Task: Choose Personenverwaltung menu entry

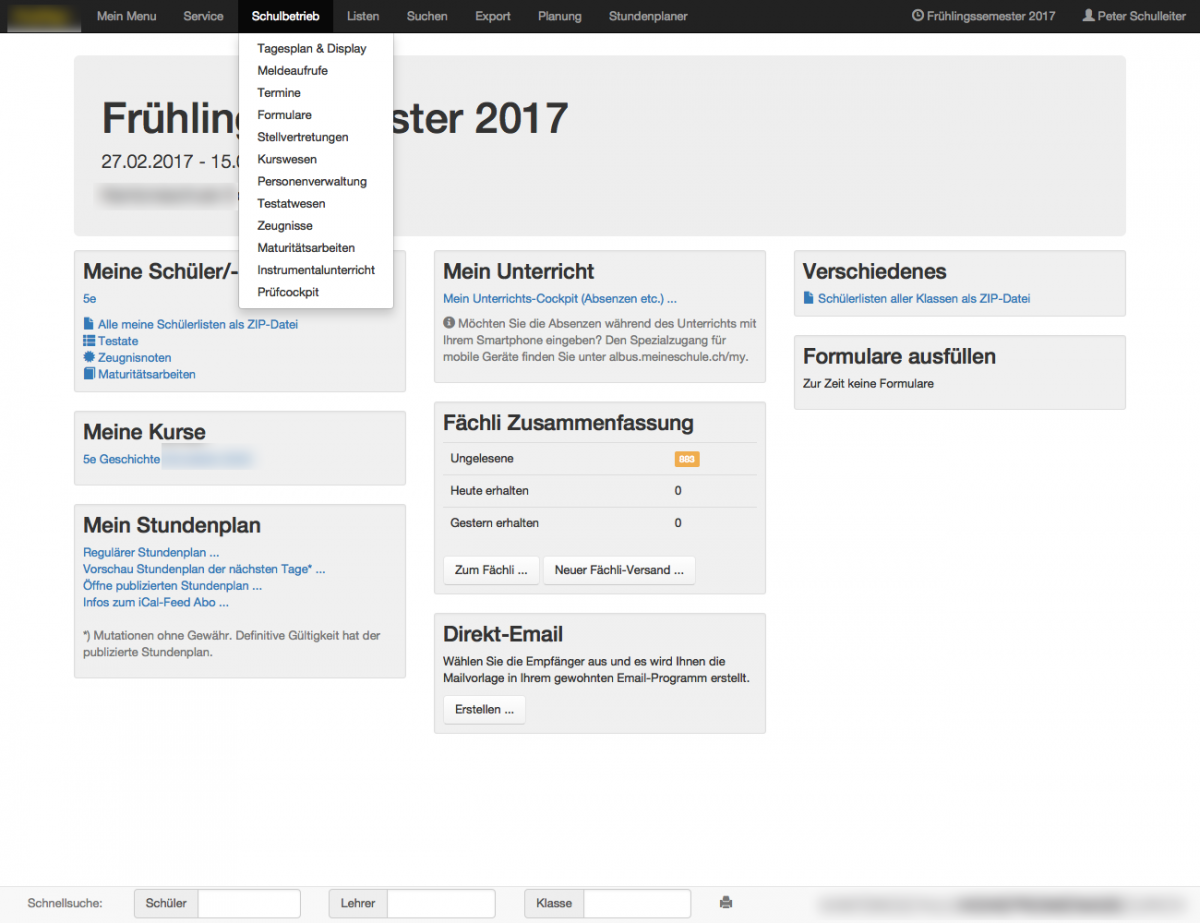Action: [x=312, y=181]
